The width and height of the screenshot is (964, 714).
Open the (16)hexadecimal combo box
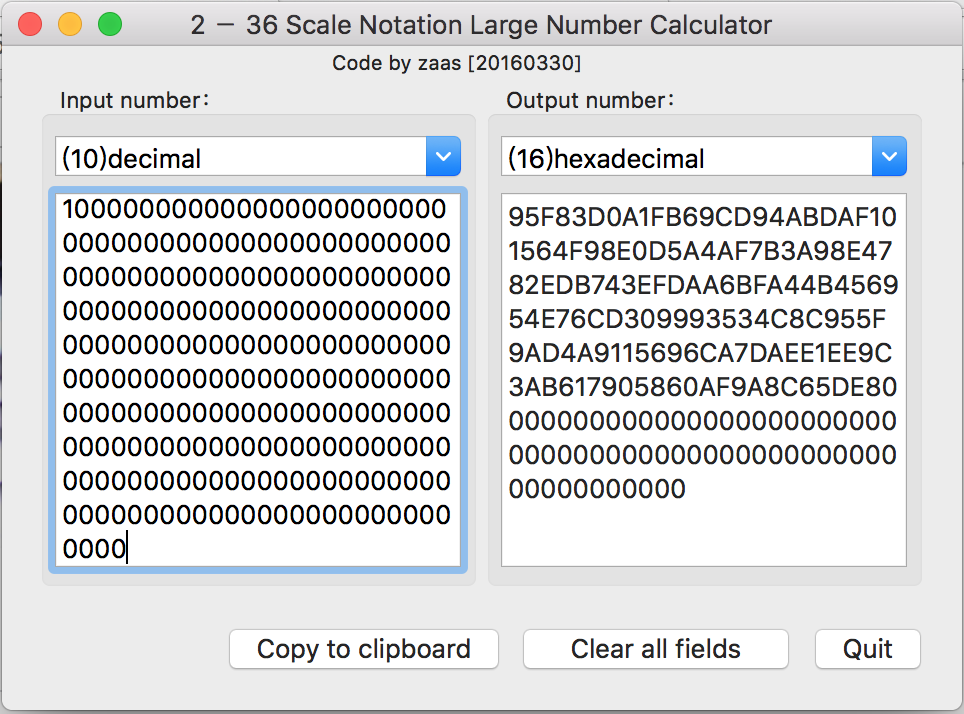point(686,158)
